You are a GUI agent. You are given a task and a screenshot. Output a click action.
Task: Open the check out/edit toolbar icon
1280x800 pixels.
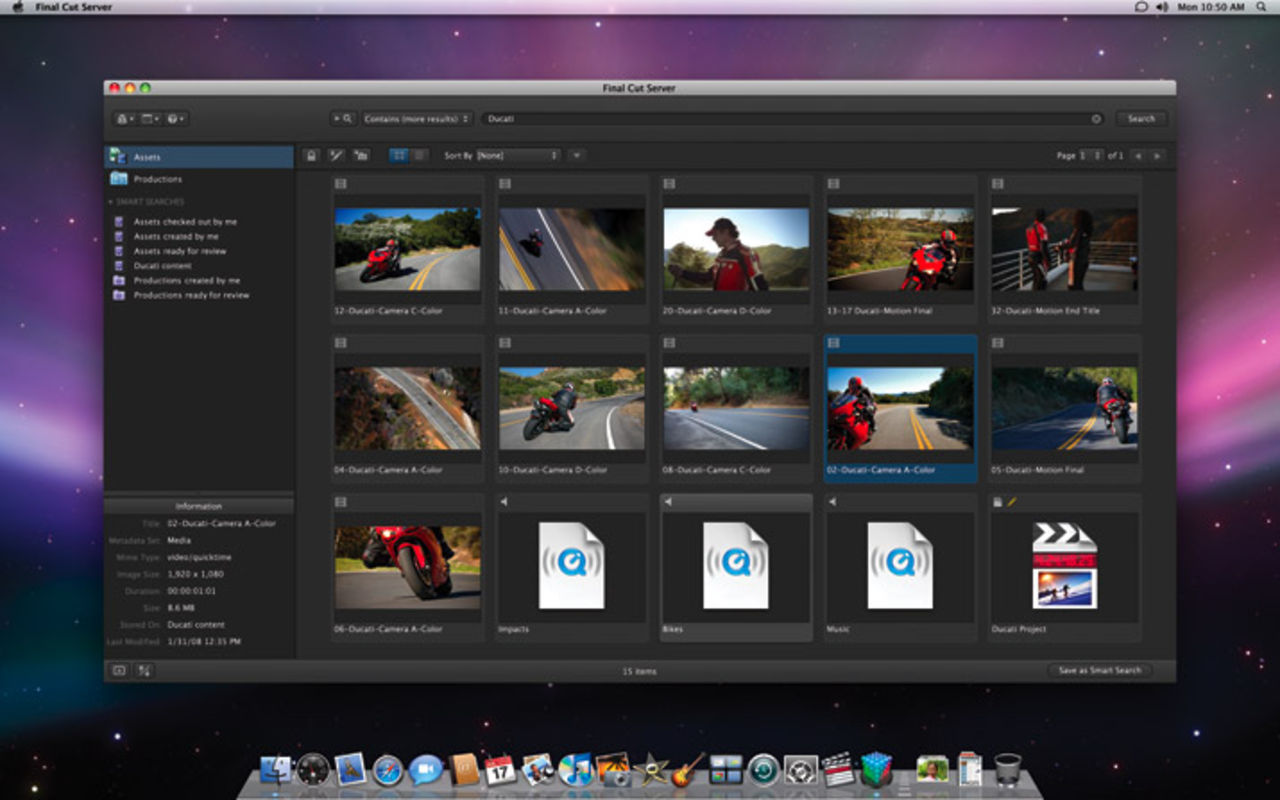point(337,156)
